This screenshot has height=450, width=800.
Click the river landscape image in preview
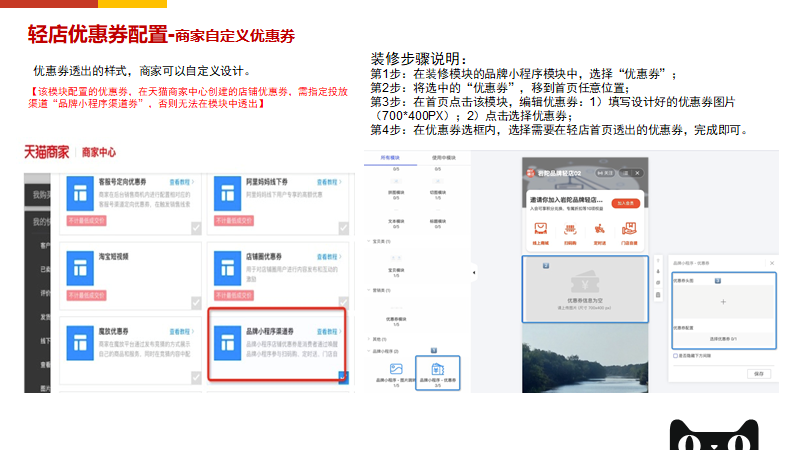pyautogui.click(x=585, y=358)
